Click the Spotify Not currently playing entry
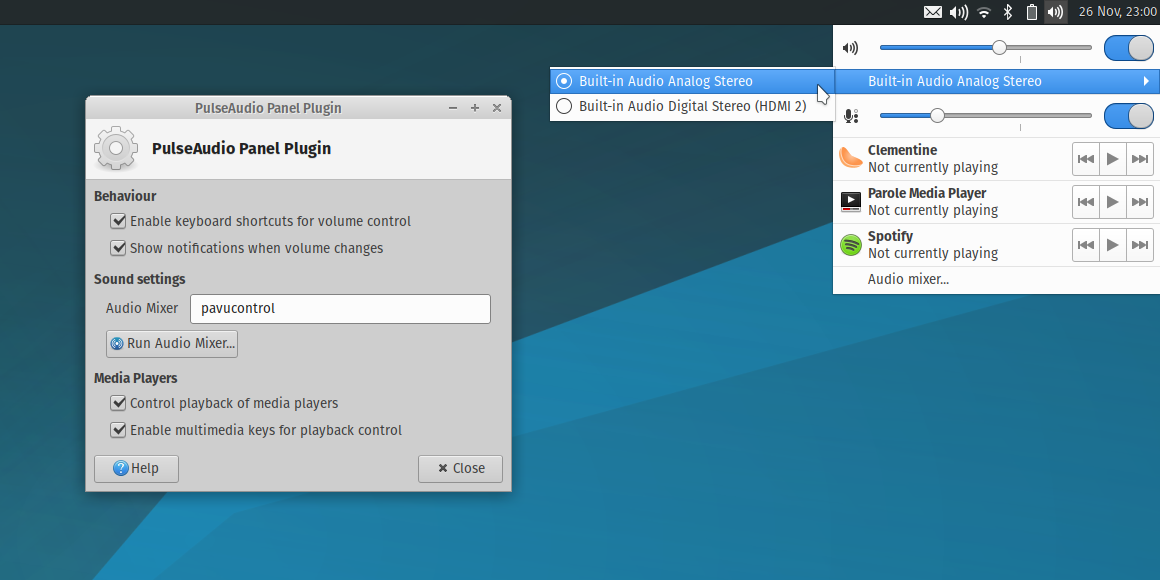Viewport: 1160px width, 580px height. [933, 253]
